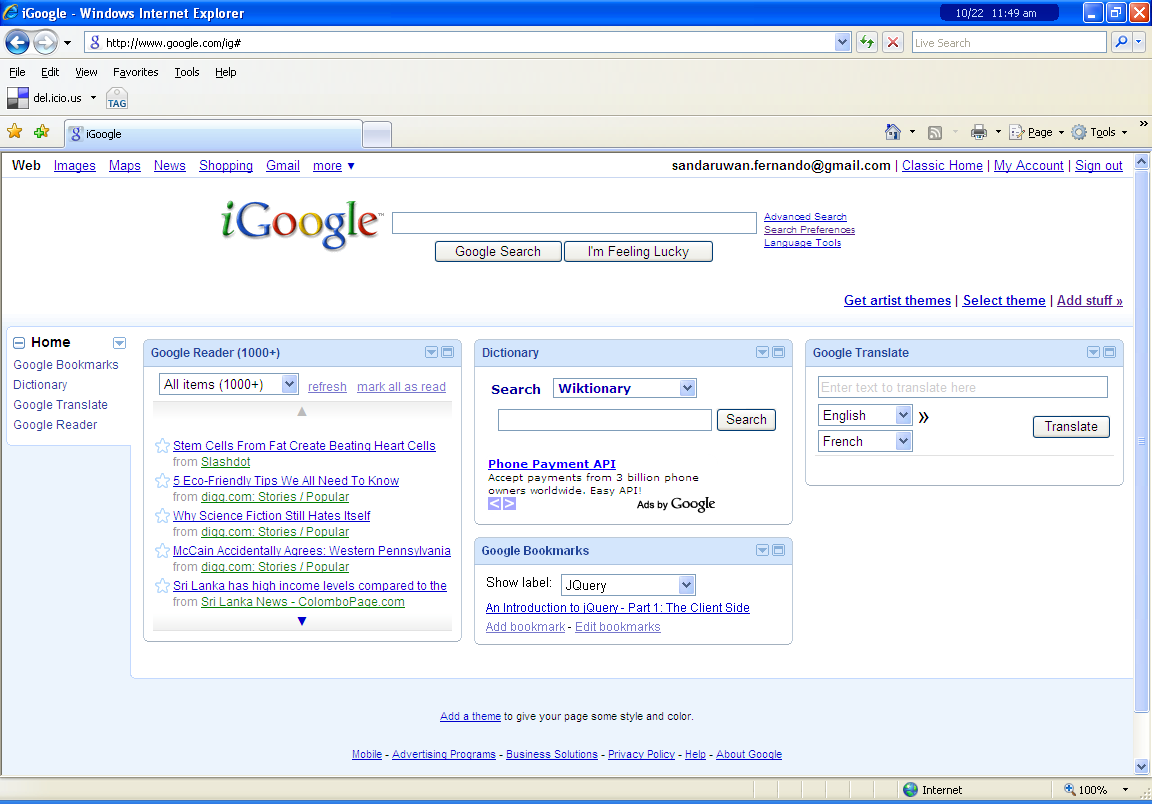Stop loading with the red X icon
Image resolution: width=1152 pixels, height=804 pixels.
[x=893, y=43]
